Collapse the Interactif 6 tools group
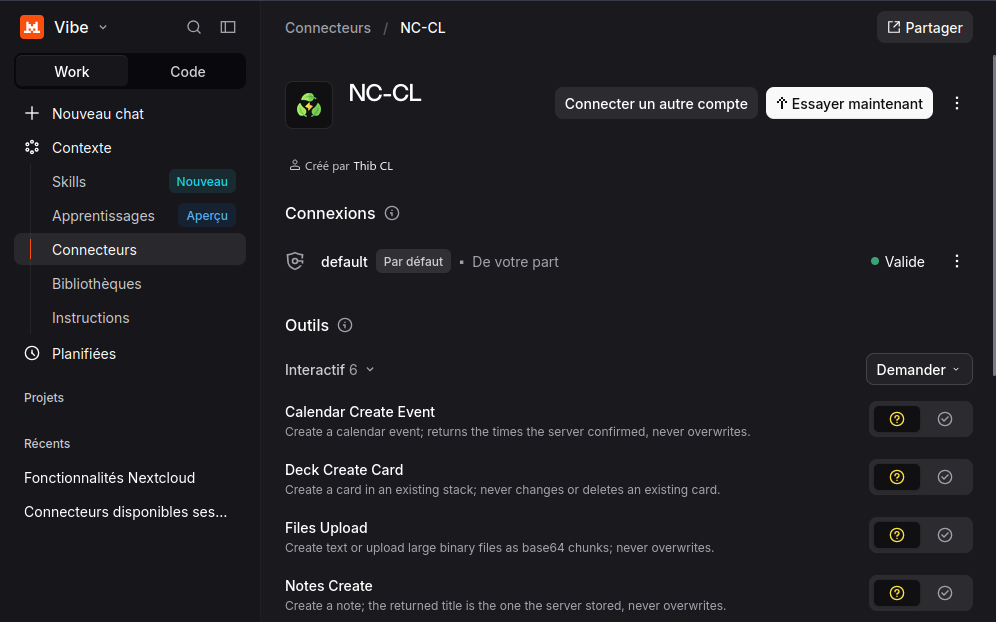 pos(329,370)
